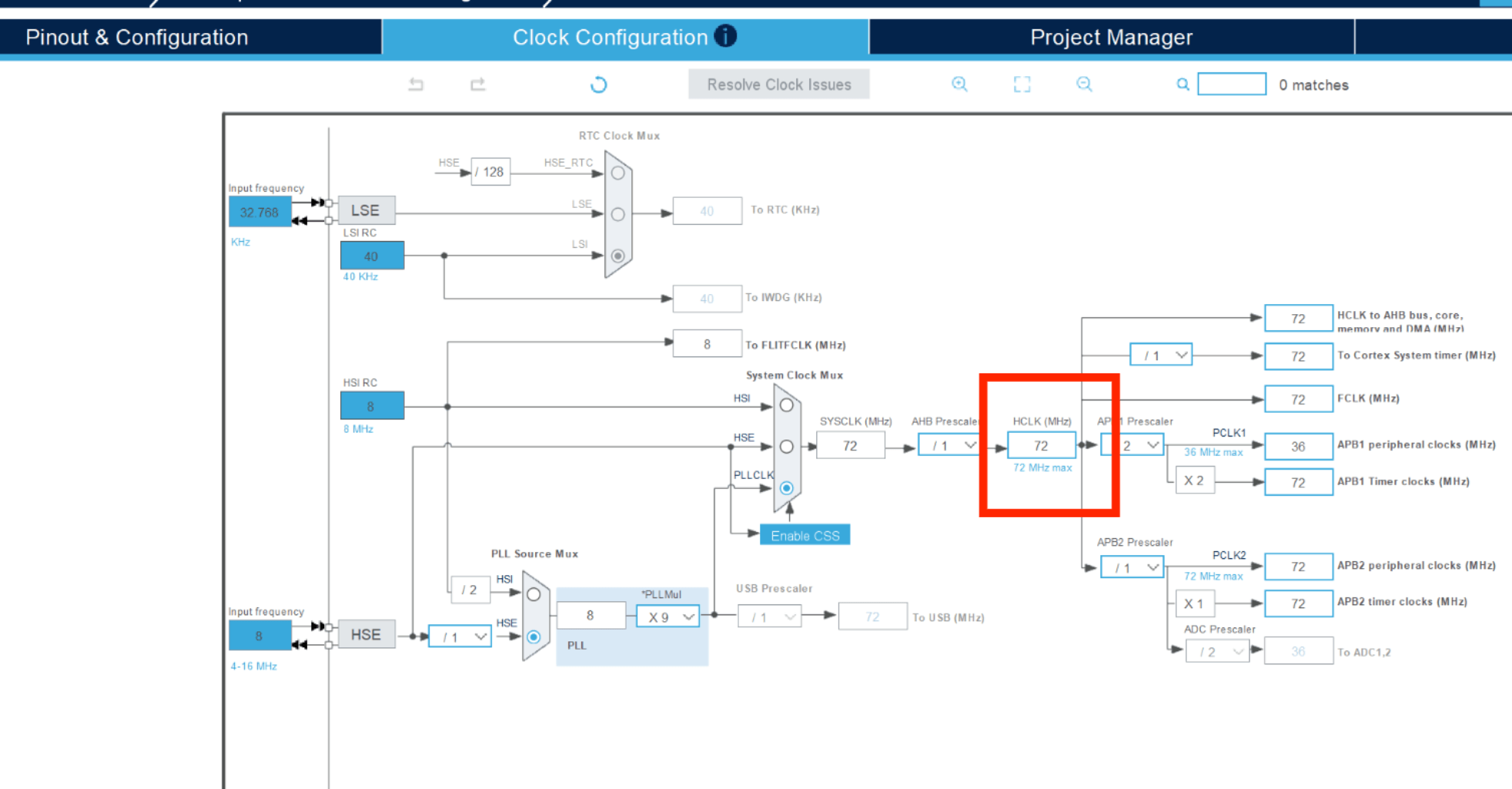Select HSI in System Clock Mux
Viewport: 1512px width, 789px height.
click(x=786, y=406)
